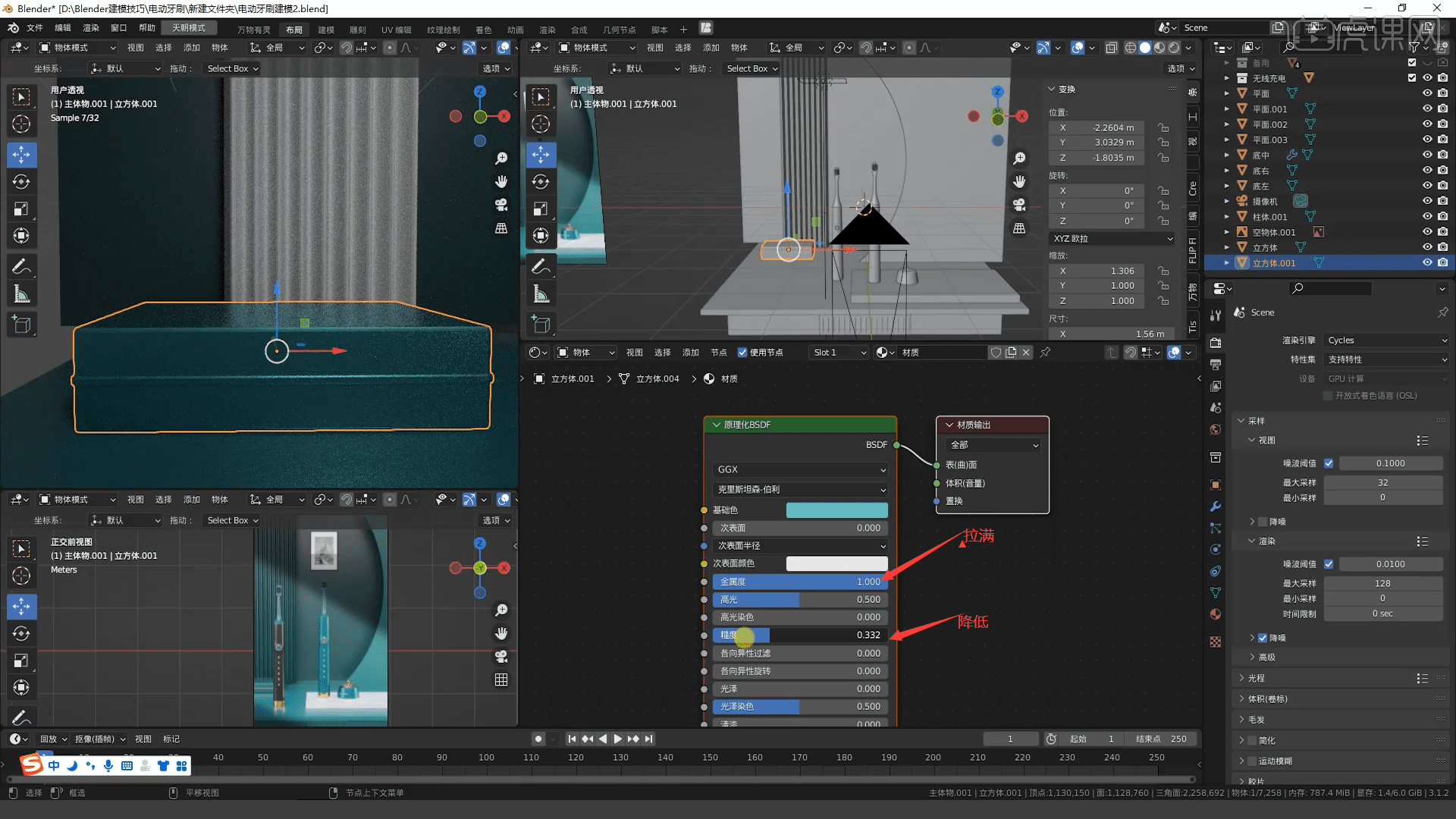The image size is (1456, 819).
Task: Open the XYZ 欧拉 rotation mode dropdown
Action: pos(1112,238)
